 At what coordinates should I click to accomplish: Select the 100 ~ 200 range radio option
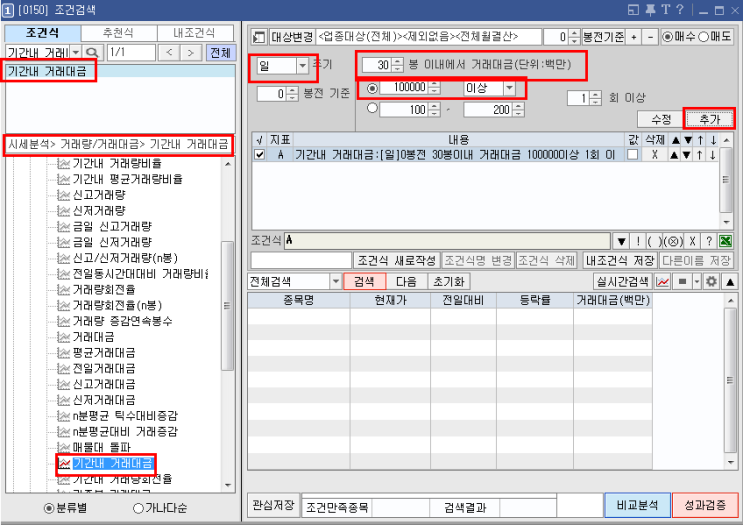pyautogui.click(x=372, y=109)
